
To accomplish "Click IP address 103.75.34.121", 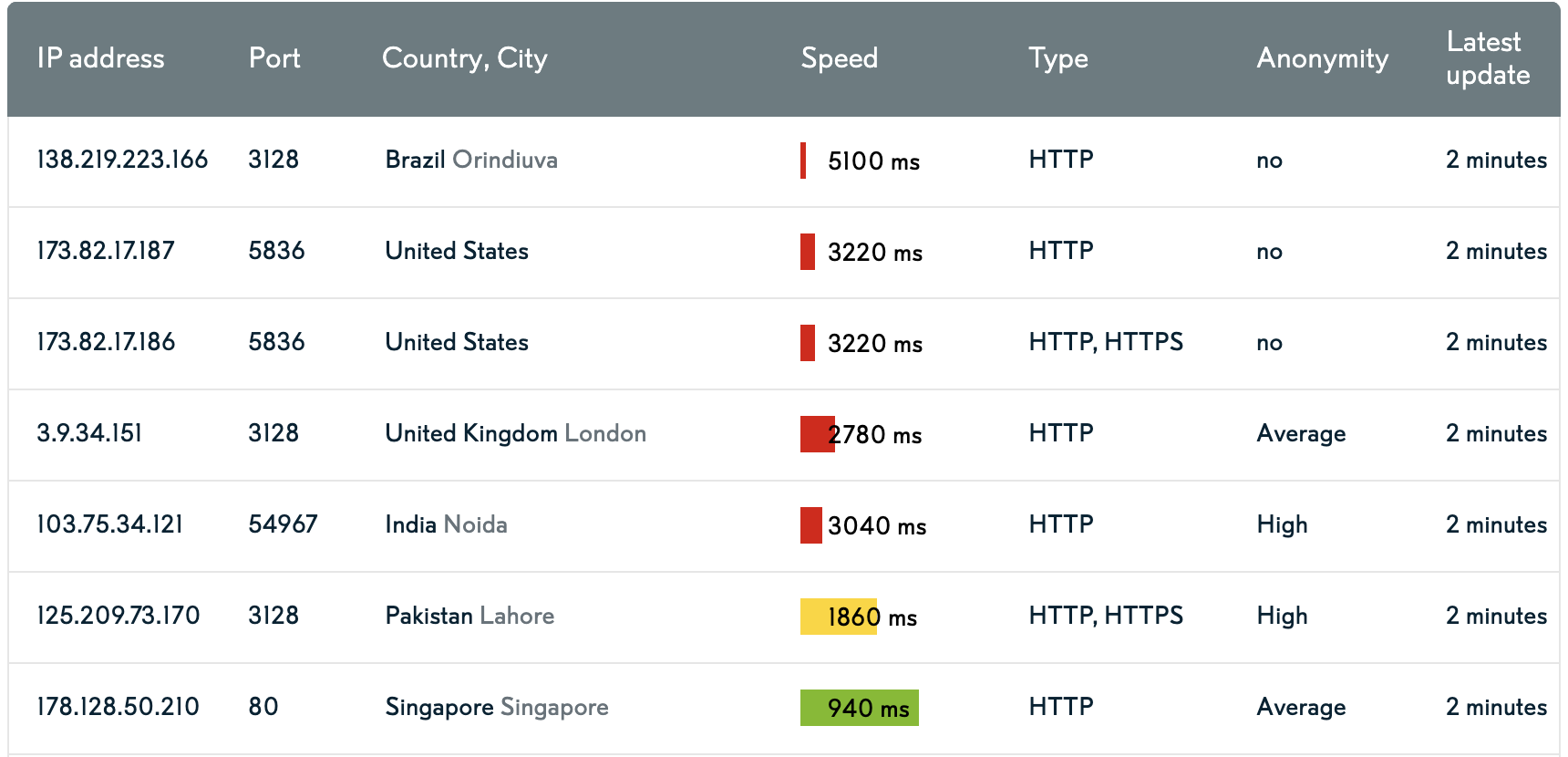I will click(109, 524).
